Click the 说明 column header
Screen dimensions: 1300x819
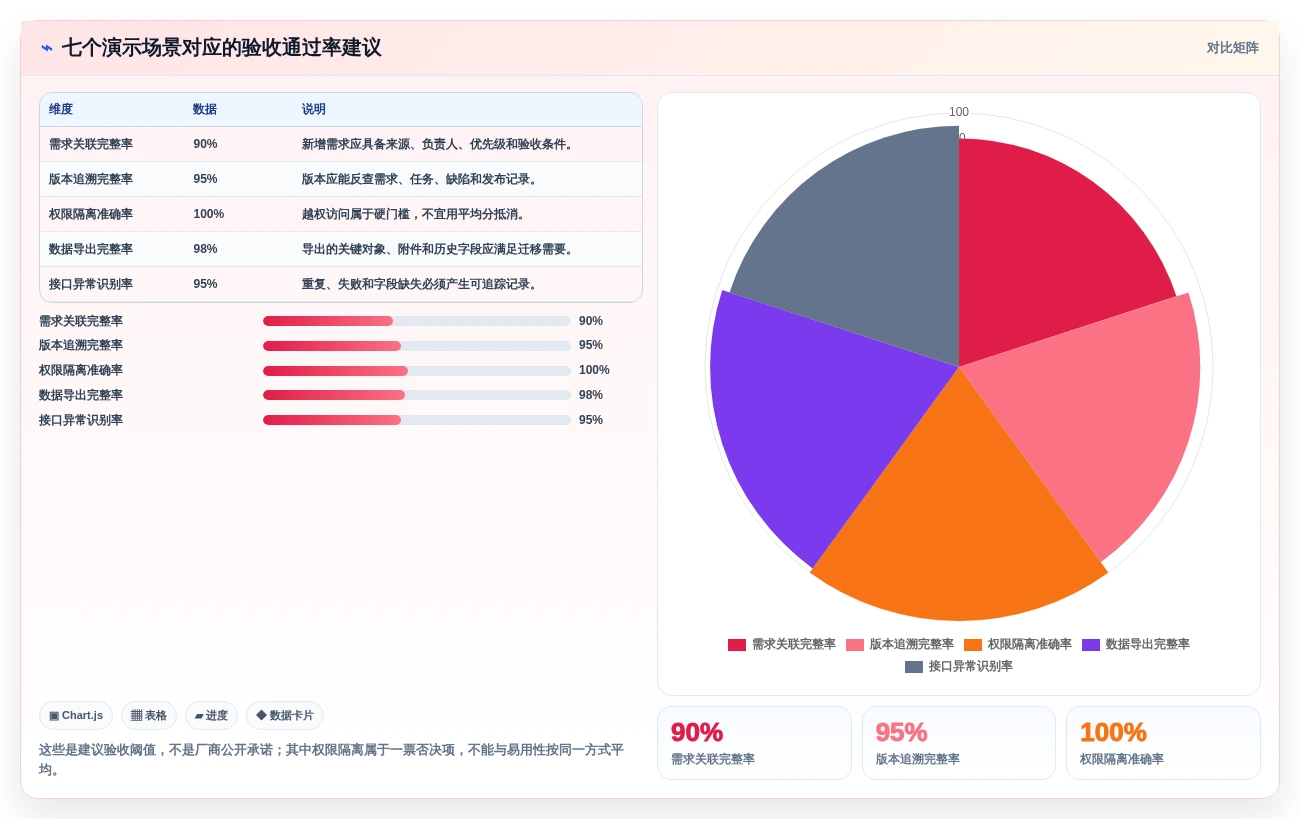click(314, 110)
